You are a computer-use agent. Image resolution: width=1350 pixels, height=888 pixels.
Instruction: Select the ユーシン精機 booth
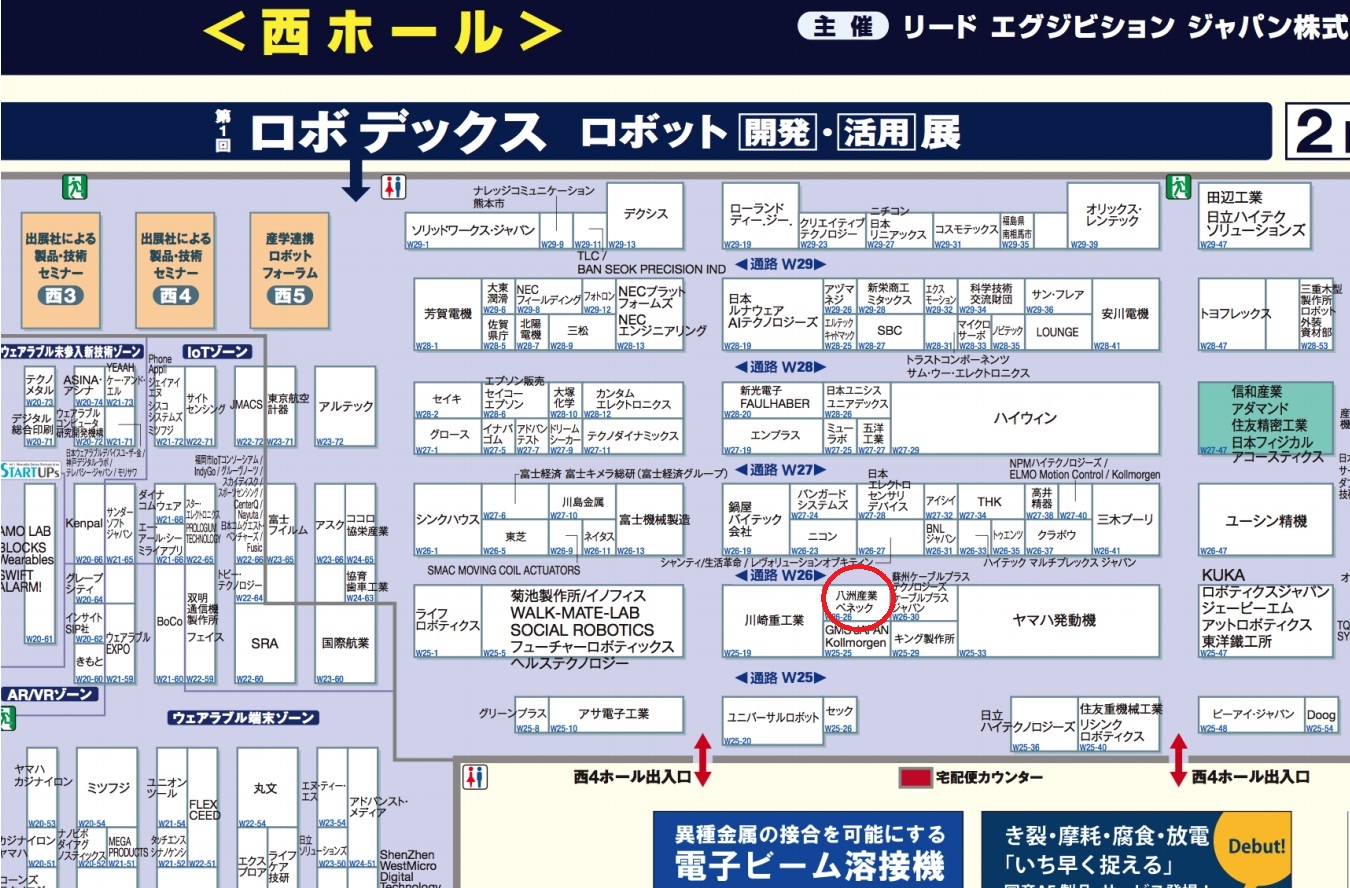pyautogui.click(x=1266, y=521)
